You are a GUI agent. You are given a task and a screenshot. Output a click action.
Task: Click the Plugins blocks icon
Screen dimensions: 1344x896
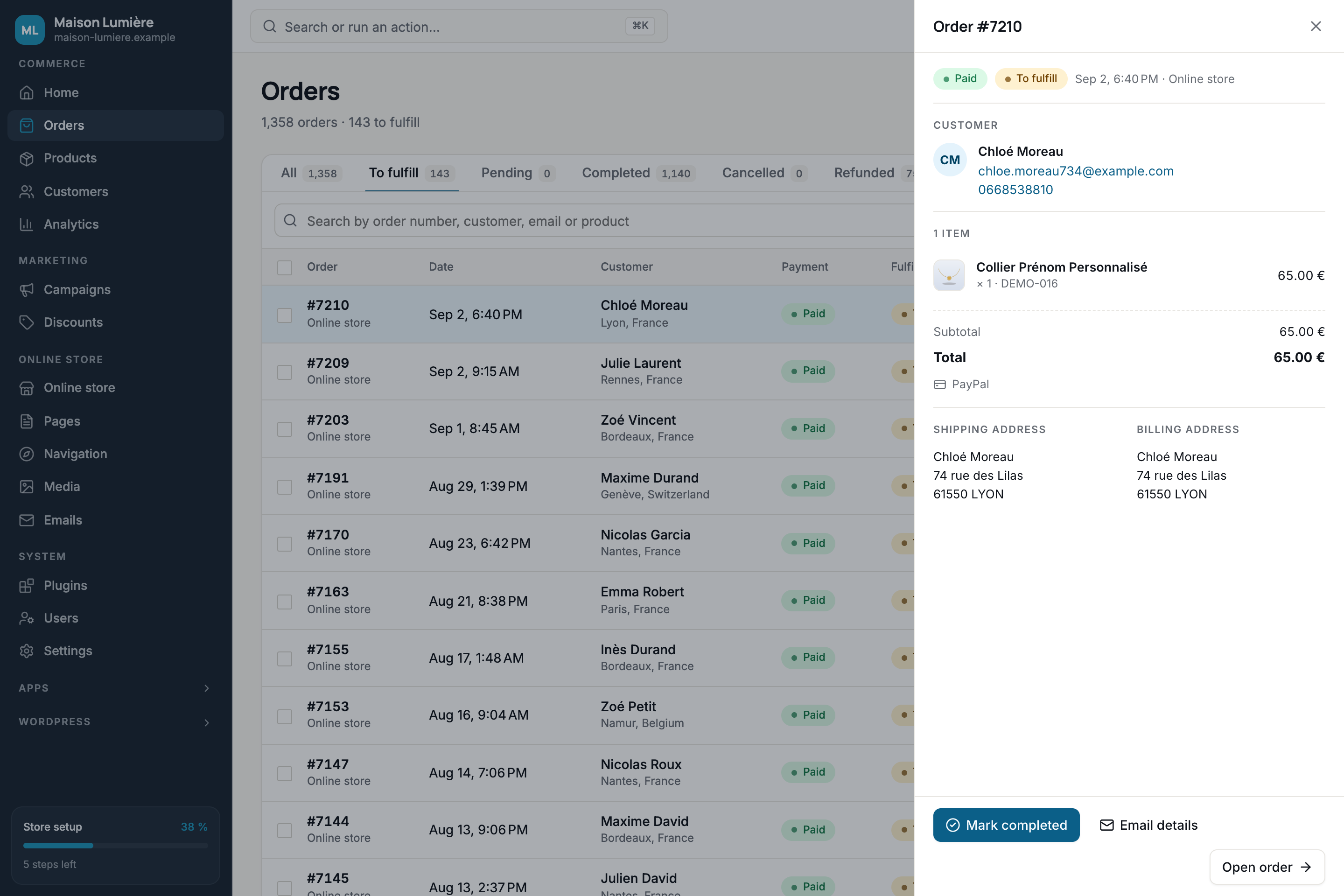click(x=26, y=586)
